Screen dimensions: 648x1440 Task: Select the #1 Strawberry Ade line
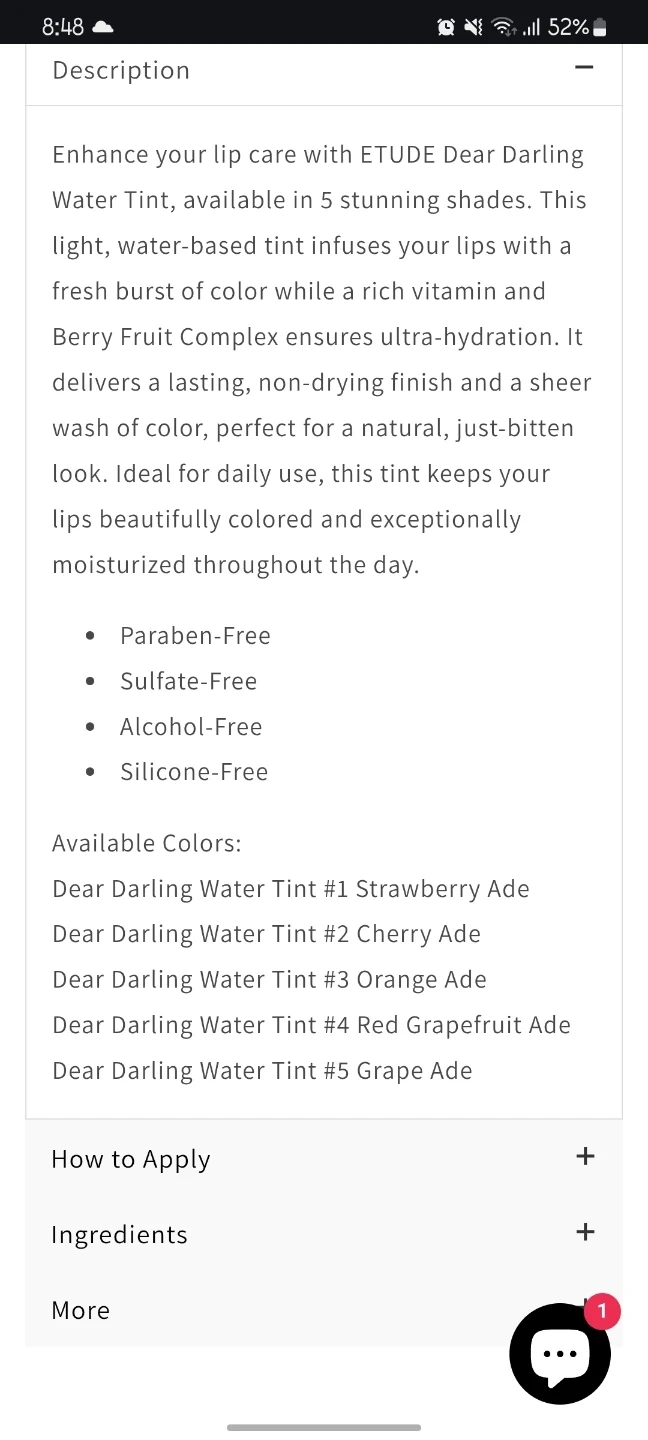coord(291,889)
